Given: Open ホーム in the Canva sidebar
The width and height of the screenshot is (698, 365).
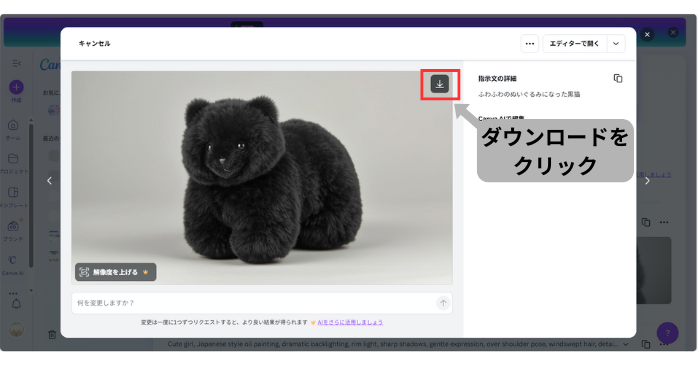Looking at the screenshot, I should point(13,130).
